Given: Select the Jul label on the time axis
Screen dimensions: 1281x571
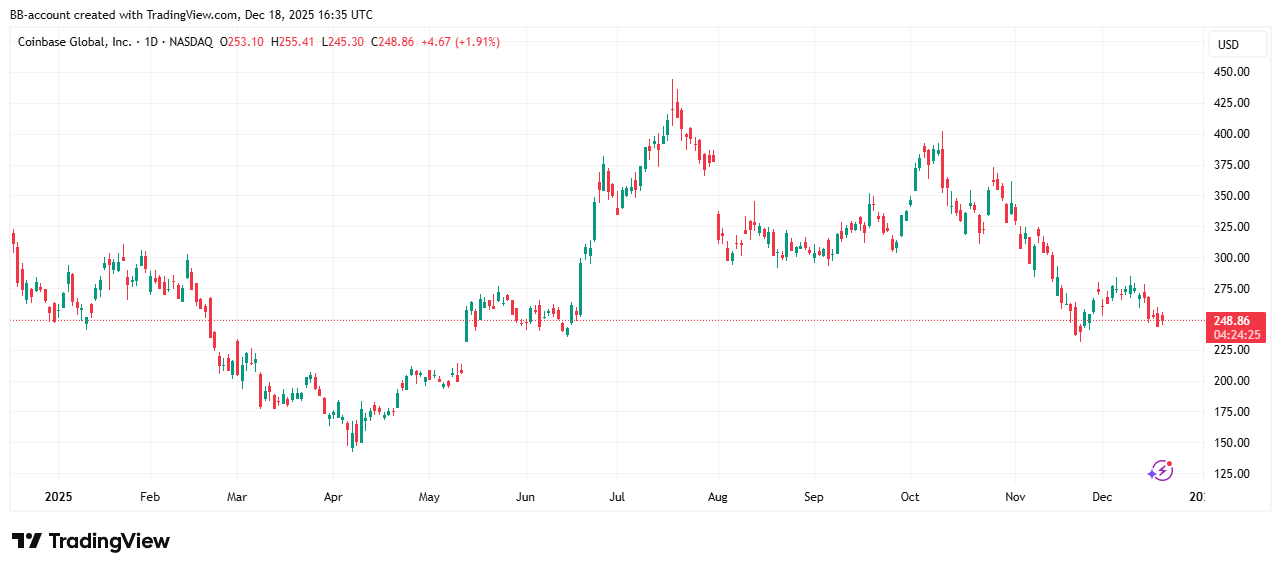Looking at the screenshot, I should point(616,496).
